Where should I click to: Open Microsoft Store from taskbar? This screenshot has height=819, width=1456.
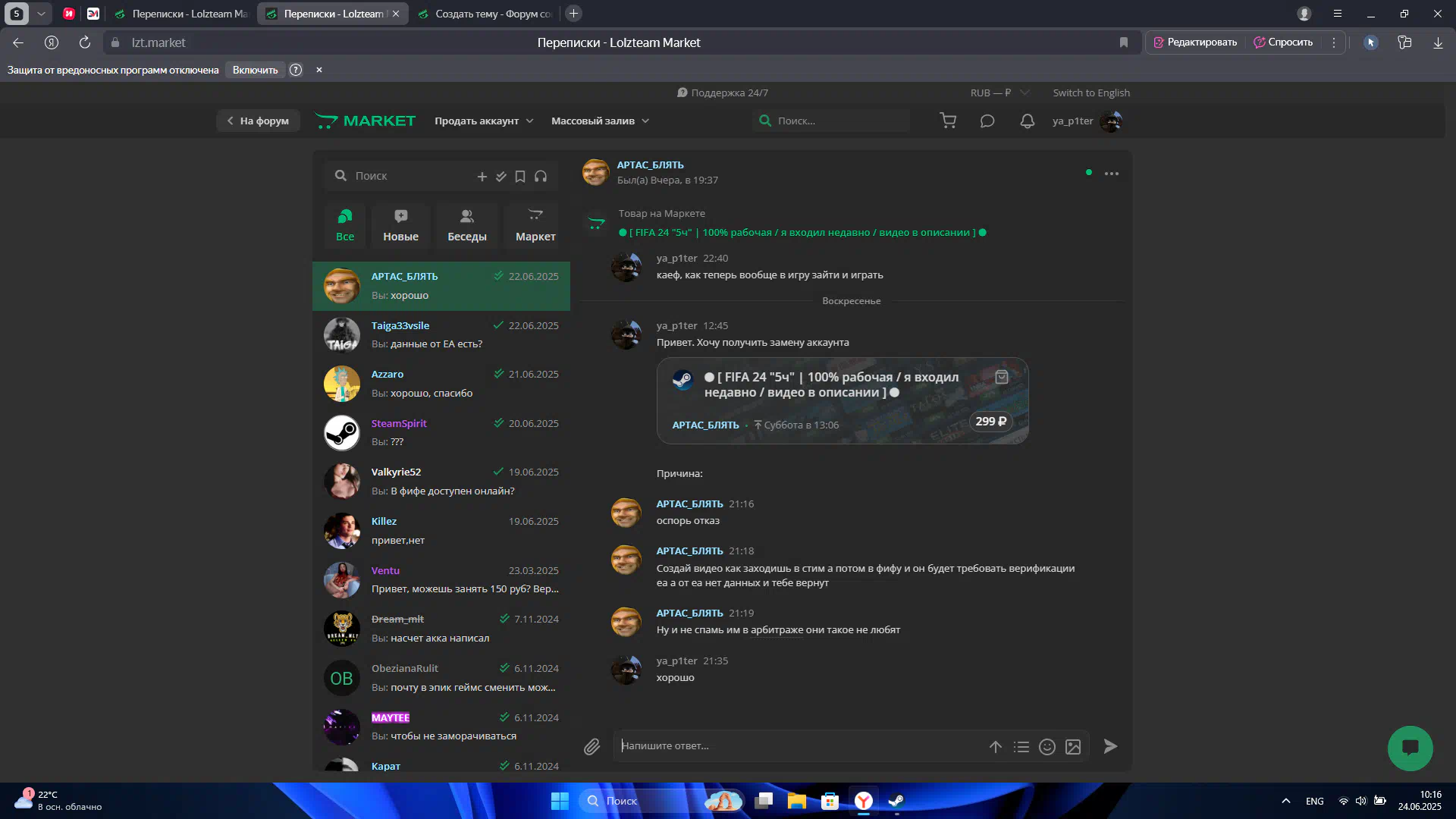click(x=830, y=801)
